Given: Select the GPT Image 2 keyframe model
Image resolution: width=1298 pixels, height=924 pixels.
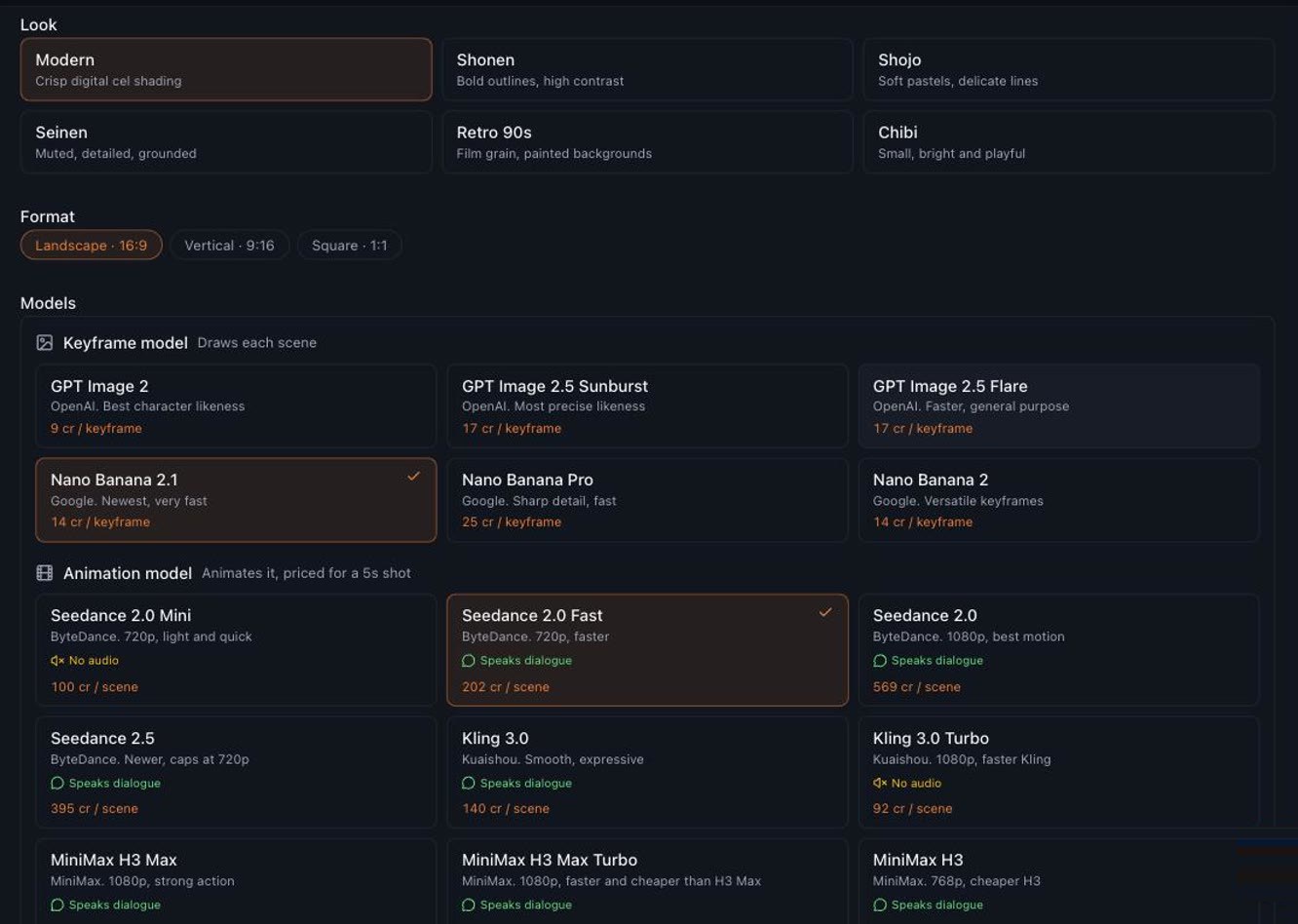Looking at the screenshot, I should pyautogui.click(x=236, y=406).
